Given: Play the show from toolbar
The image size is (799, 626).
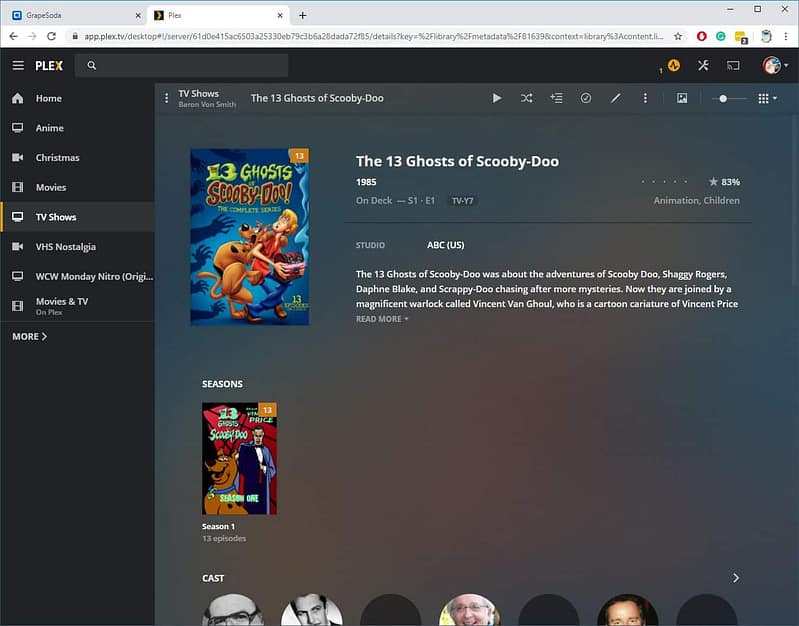Looking at the screenshot, I should (497, 98).
